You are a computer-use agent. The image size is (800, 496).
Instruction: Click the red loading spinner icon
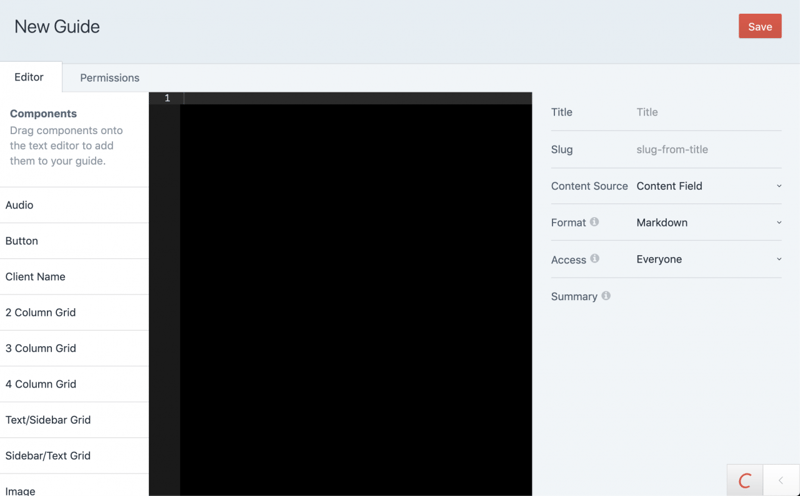(x=745, y=481)
